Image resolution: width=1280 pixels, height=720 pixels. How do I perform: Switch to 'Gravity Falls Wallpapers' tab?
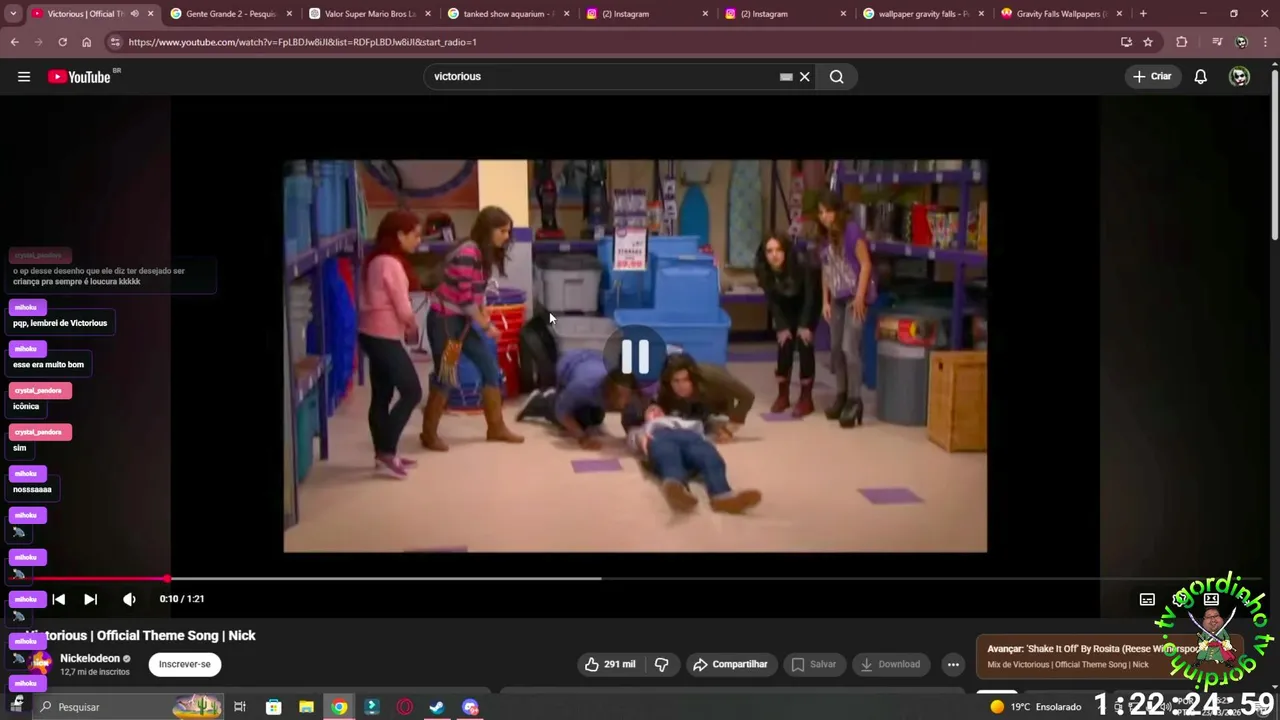[1060, 14]
